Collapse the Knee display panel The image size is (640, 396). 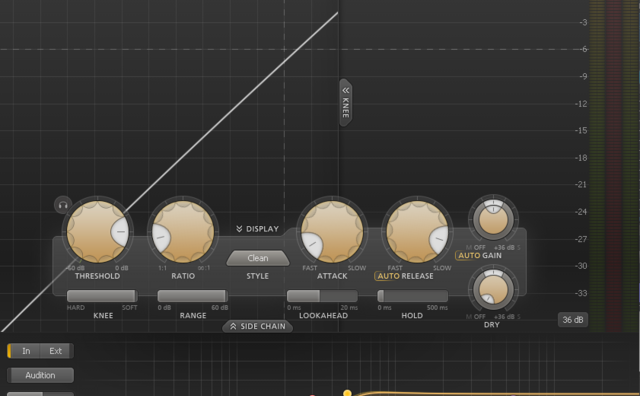pos(346,102)
